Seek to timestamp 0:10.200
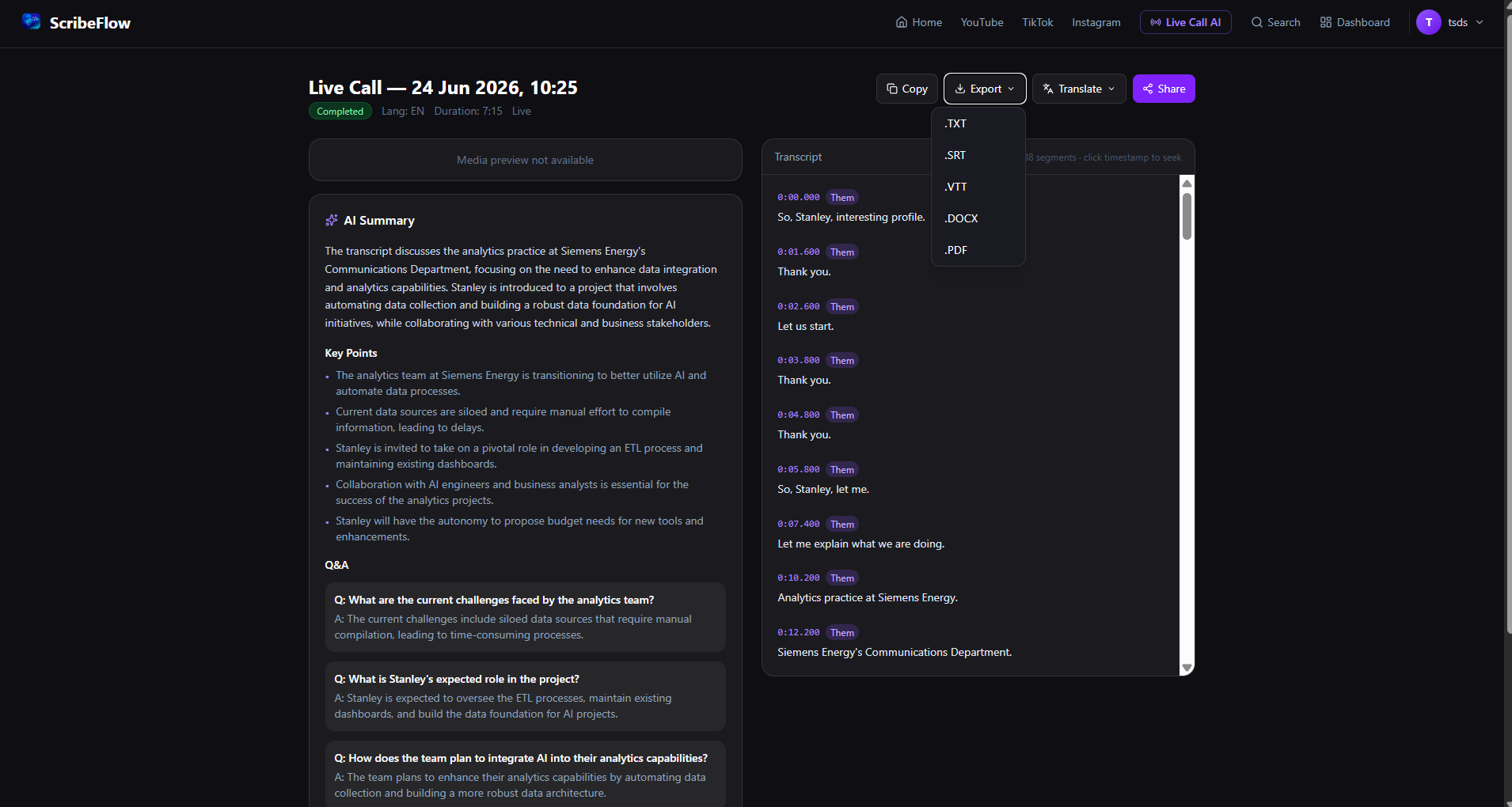The width and height of the screenshot is (1512, 807). (798, 578)
